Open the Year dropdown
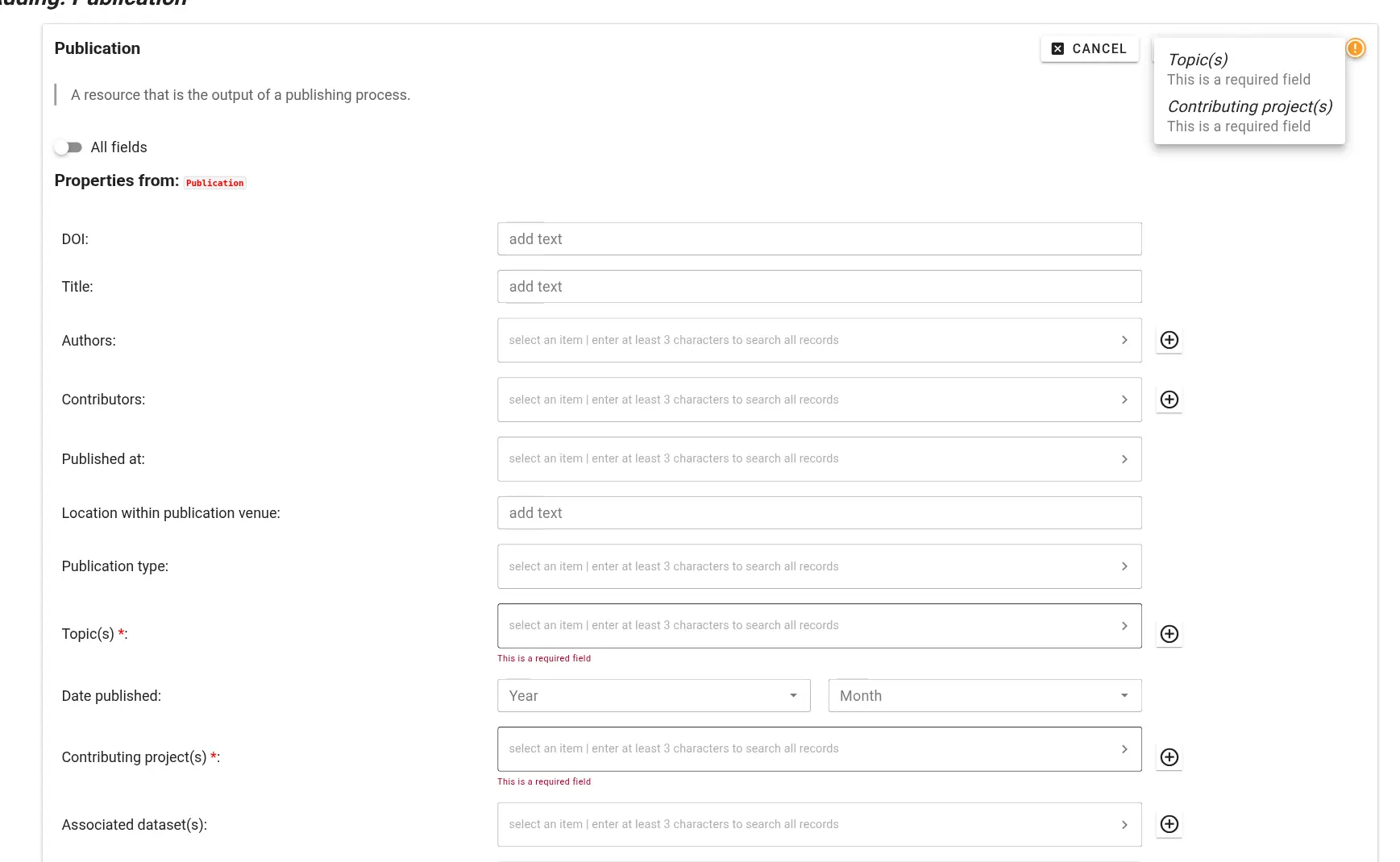 [x=793, y=695]
